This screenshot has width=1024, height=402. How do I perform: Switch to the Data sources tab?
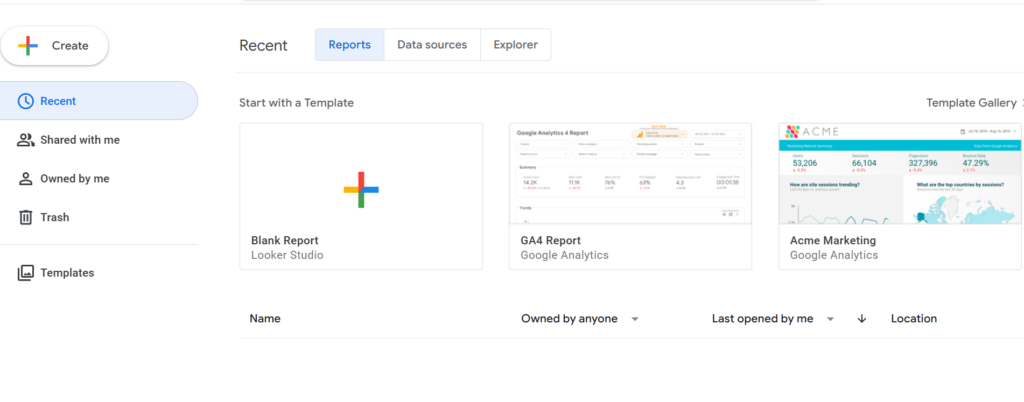(x=432, y=45)
